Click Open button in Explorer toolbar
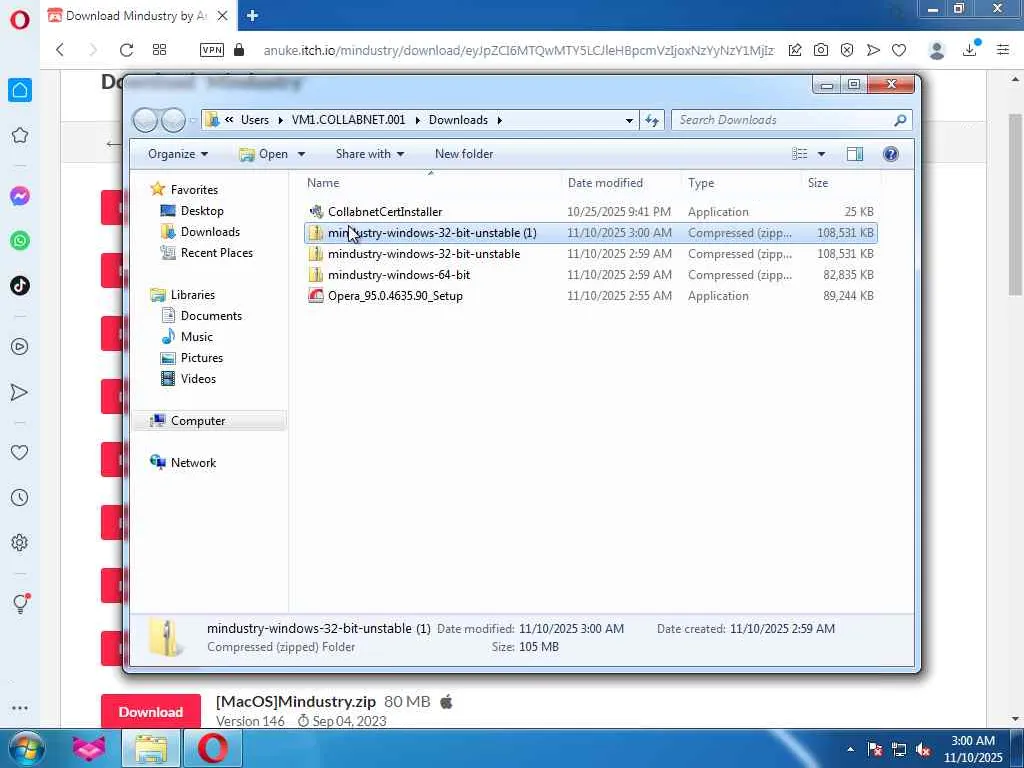Screen dimensions: 1024x768 pyautogui.click(x=264, y=154)
